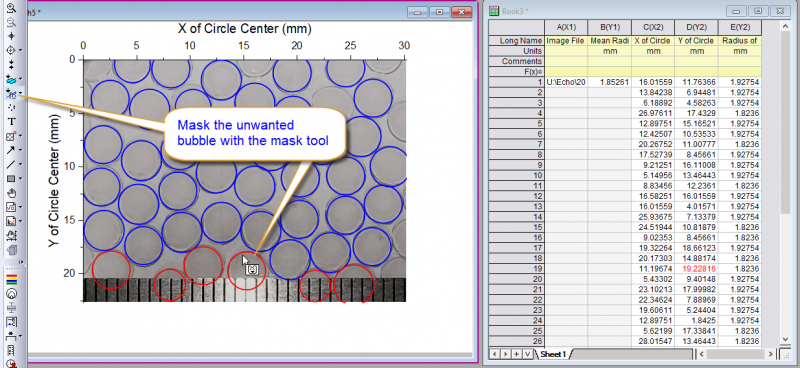Select the Mask Points on Active Plot tool

click(x=11, y=93)
